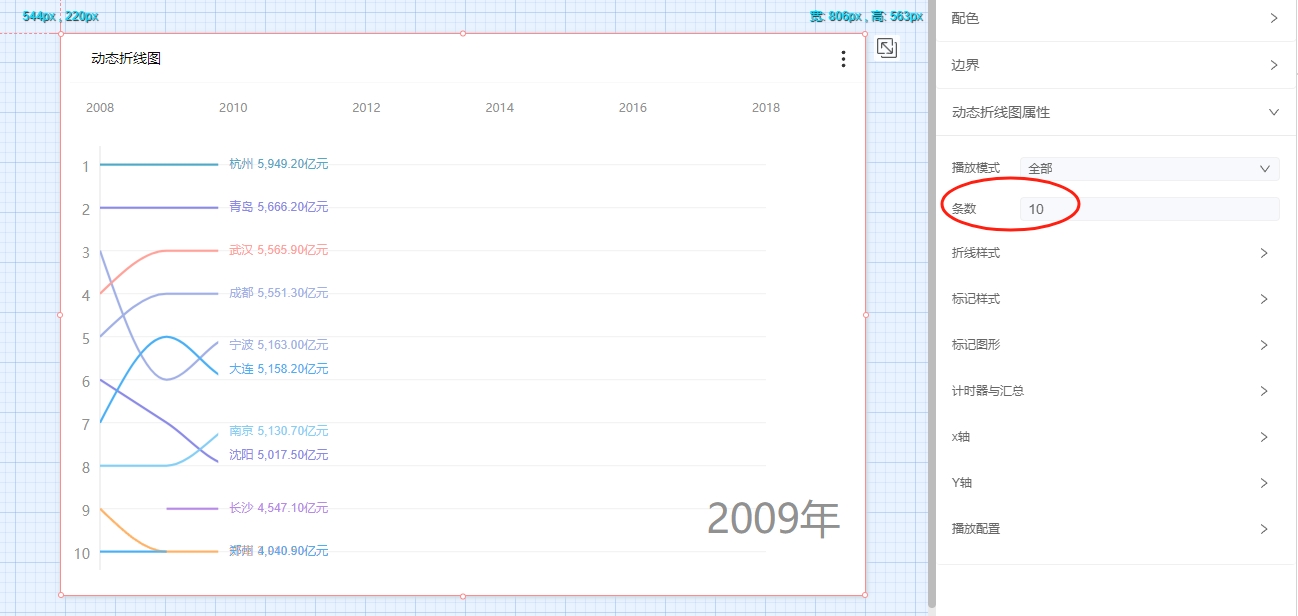Open the 折线样式 settings
The width and height of the screenshot is (1298, 616).
point(1110,253)
